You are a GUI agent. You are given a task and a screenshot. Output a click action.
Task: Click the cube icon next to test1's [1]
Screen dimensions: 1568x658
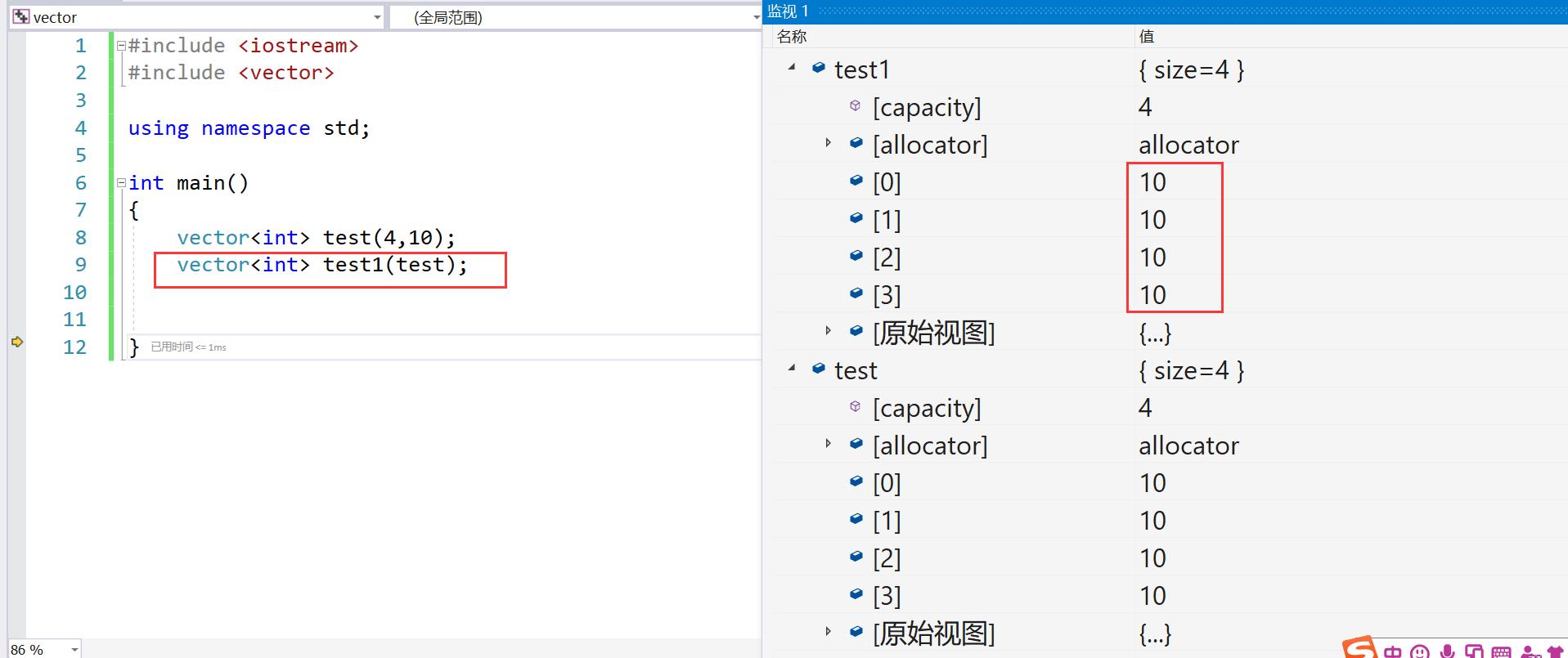(x=856, y=218)
